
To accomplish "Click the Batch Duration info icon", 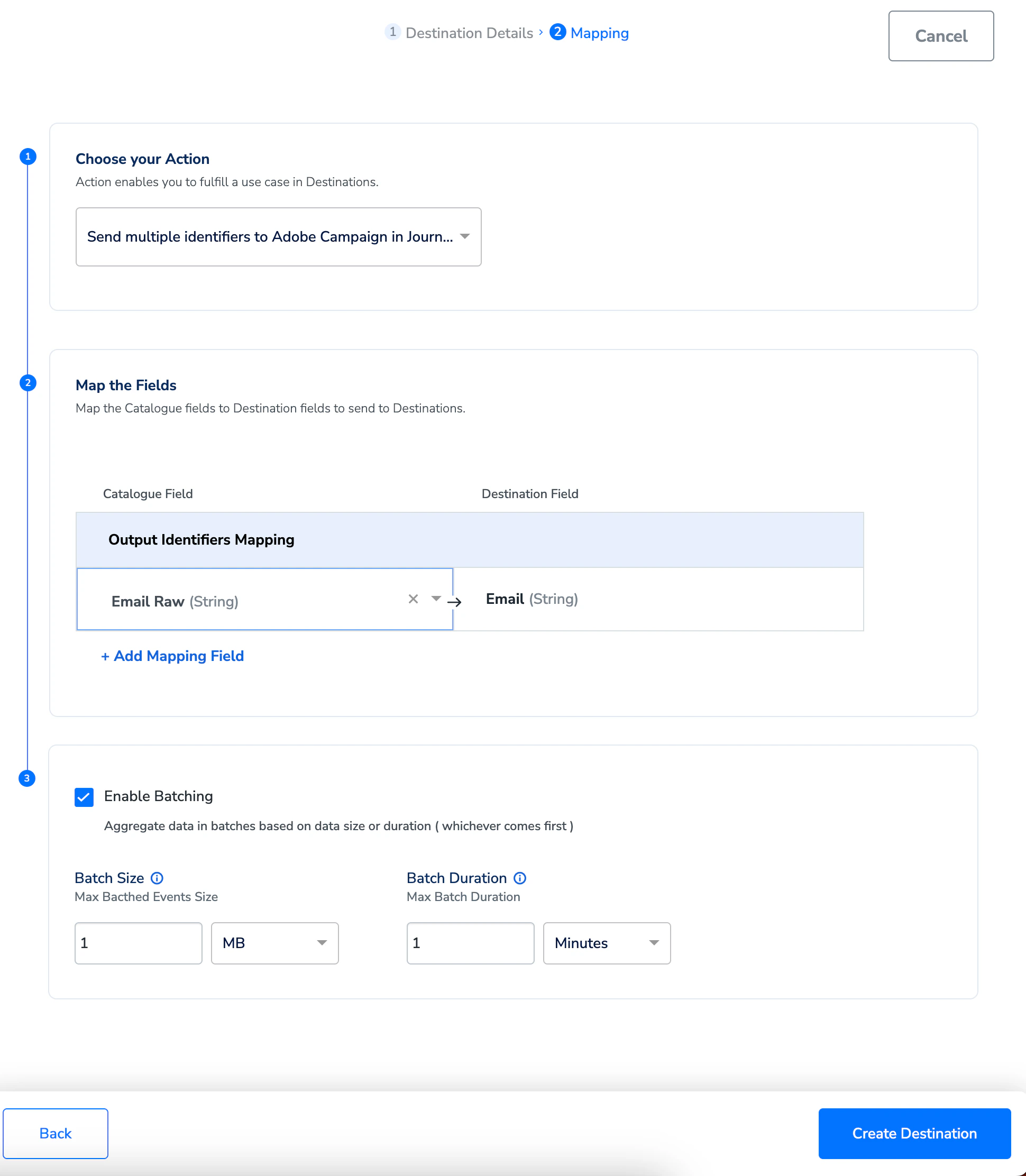I will [x=520, y=878].
